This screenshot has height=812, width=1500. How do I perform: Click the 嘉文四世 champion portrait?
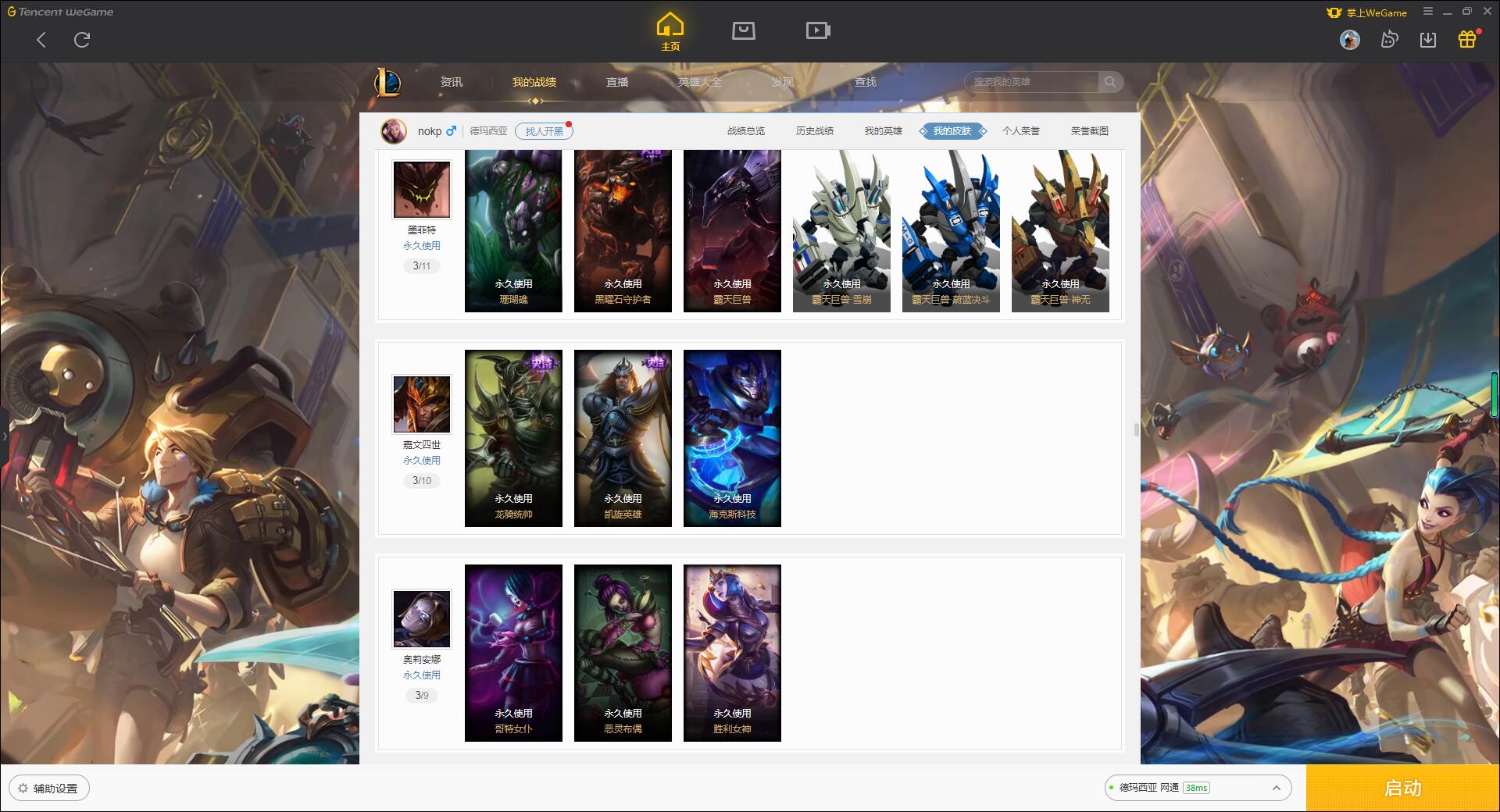421,404
